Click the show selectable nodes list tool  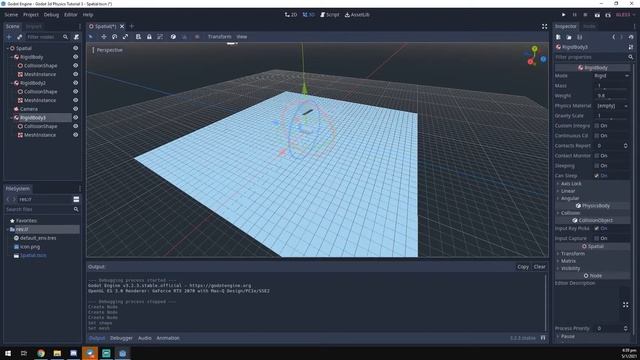(x=138, y=37)
